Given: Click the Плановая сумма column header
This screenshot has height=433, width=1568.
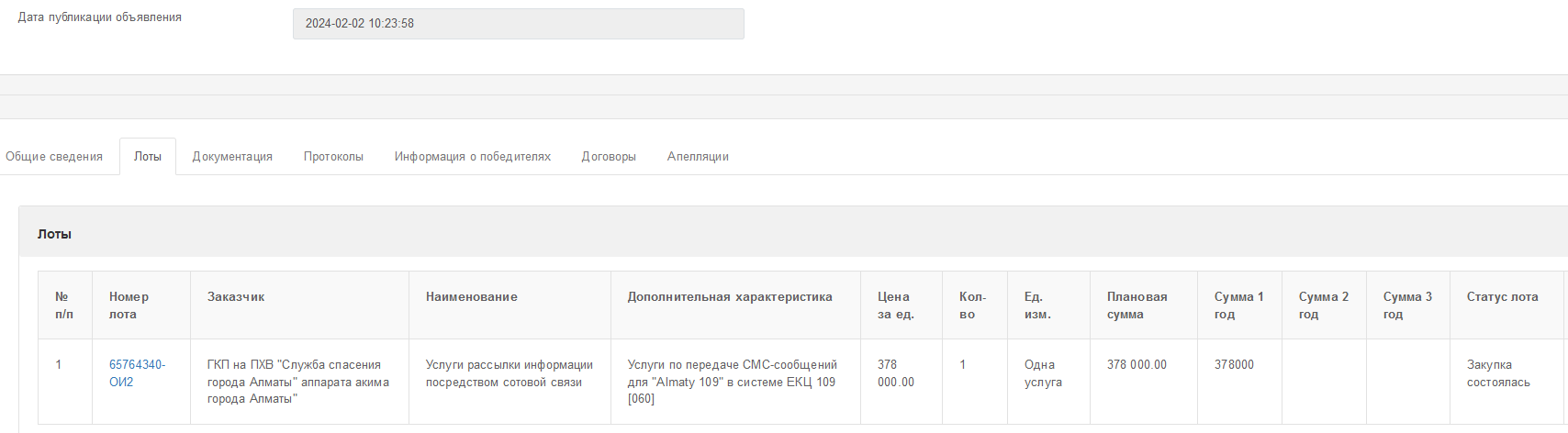Looking at the screenshot, I should (1137, 305).
